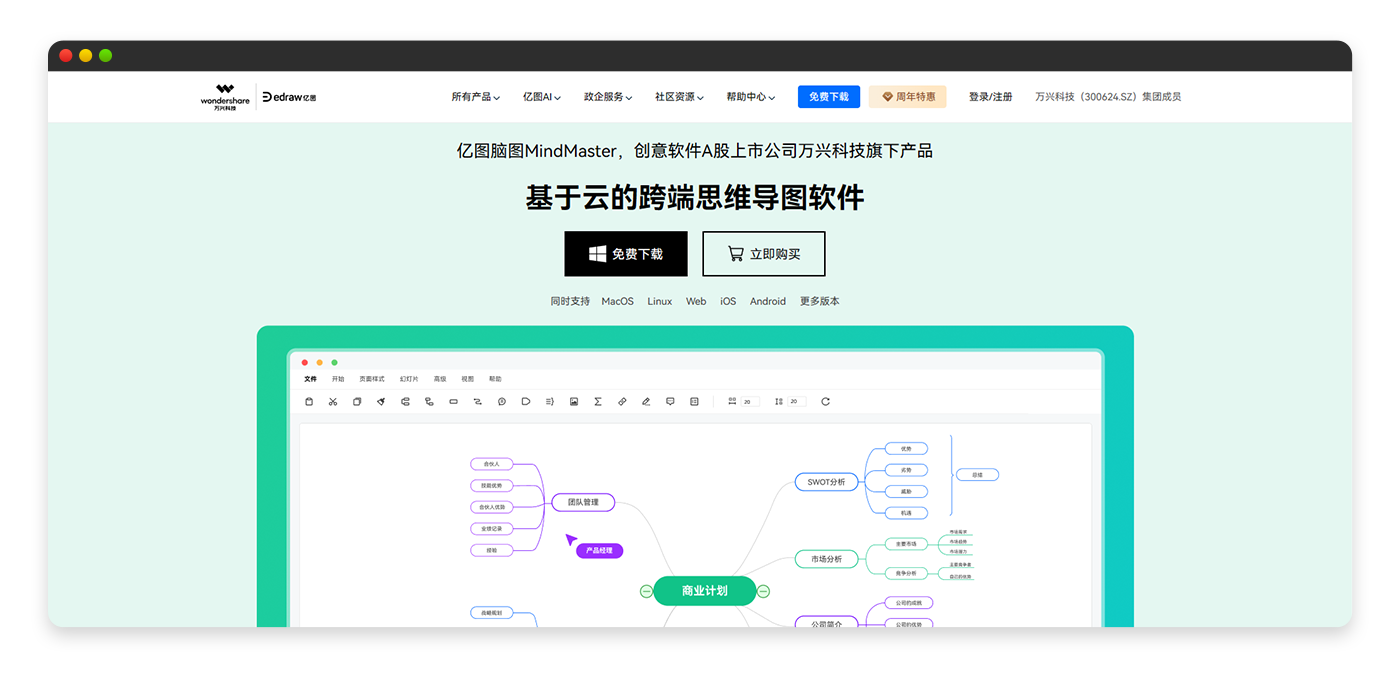The height and width of the screenshot is (700, 1400).
Task: Click the insert image icon
Action: (574, 401)
